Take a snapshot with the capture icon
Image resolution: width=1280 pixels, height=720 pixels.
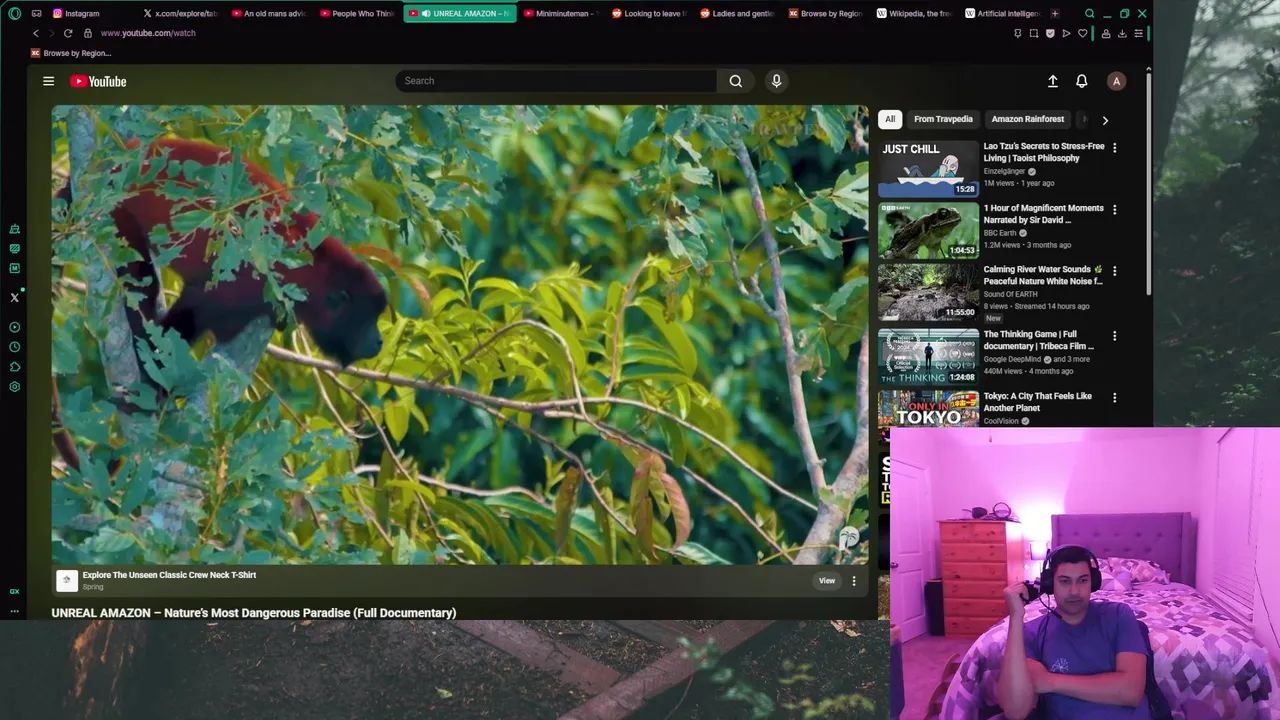(1034, 33)
